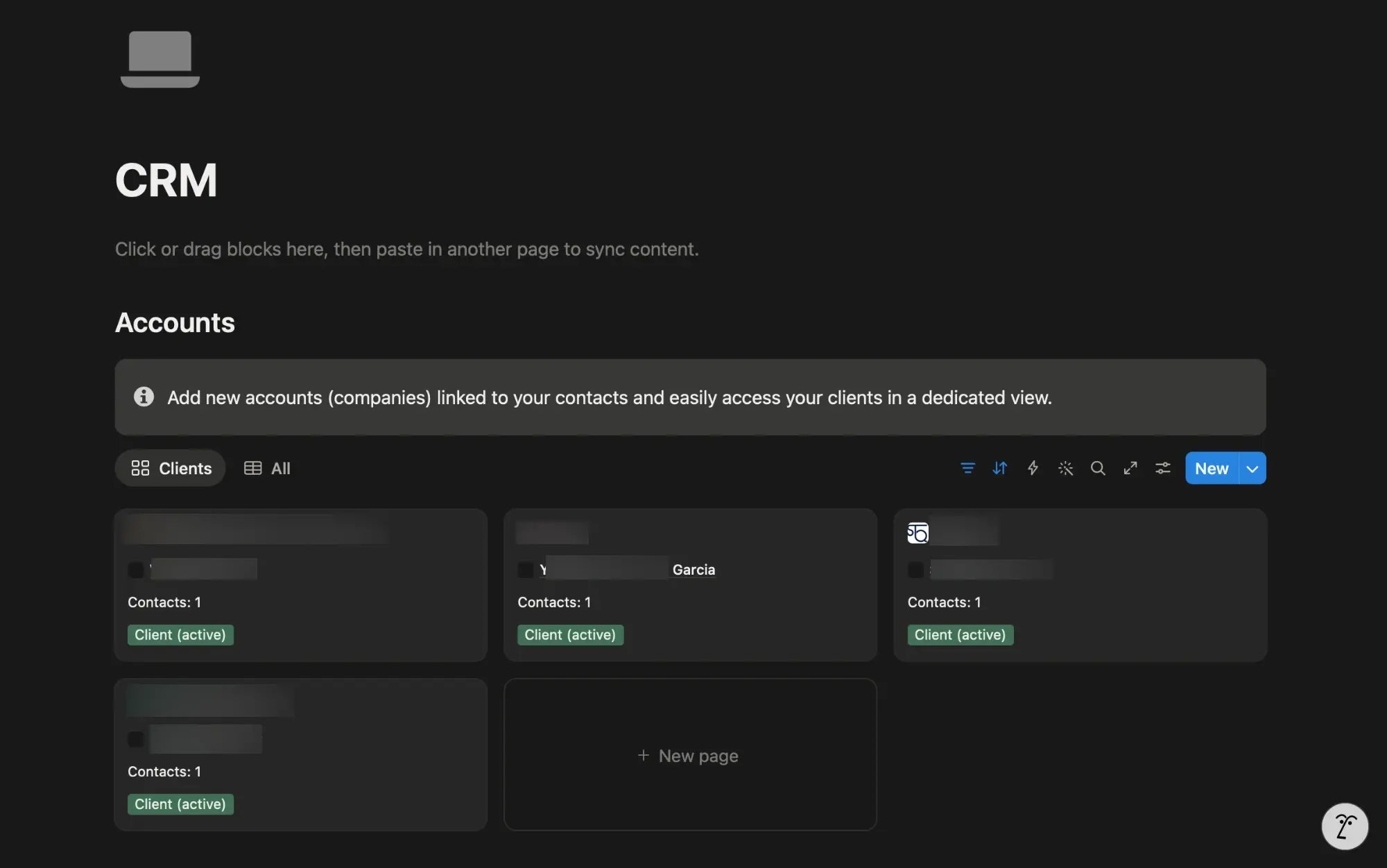1387x868 pixels.
Task: Click the plus New page card
Action: pyautogui.click(x=689, y=755)
